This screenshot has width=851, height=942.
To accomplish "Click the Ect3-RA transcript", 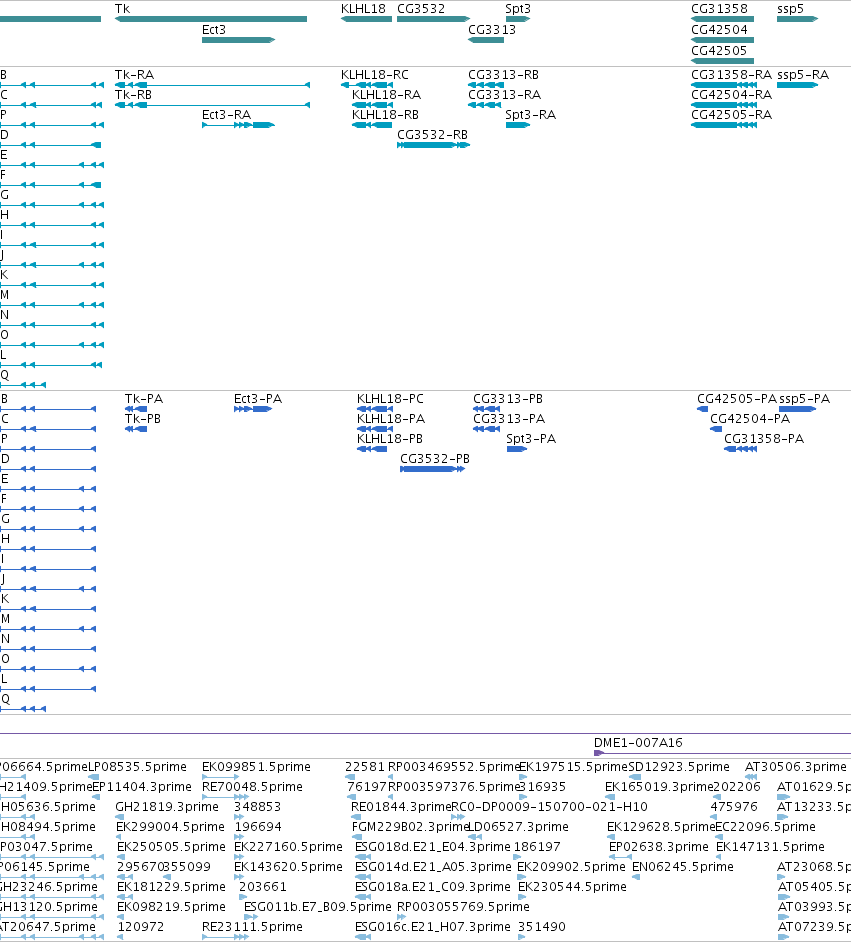I will 238,125.
